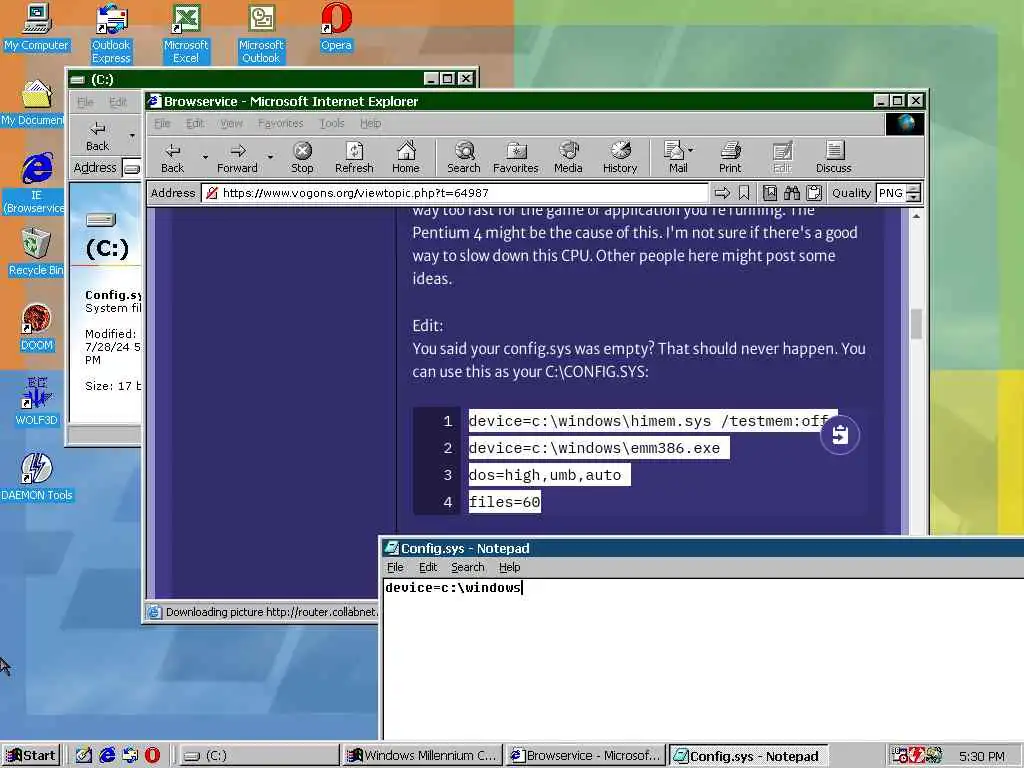Open Search menu in Notepad
This screenshot has height=768, width=1024.
pos(468,568)
